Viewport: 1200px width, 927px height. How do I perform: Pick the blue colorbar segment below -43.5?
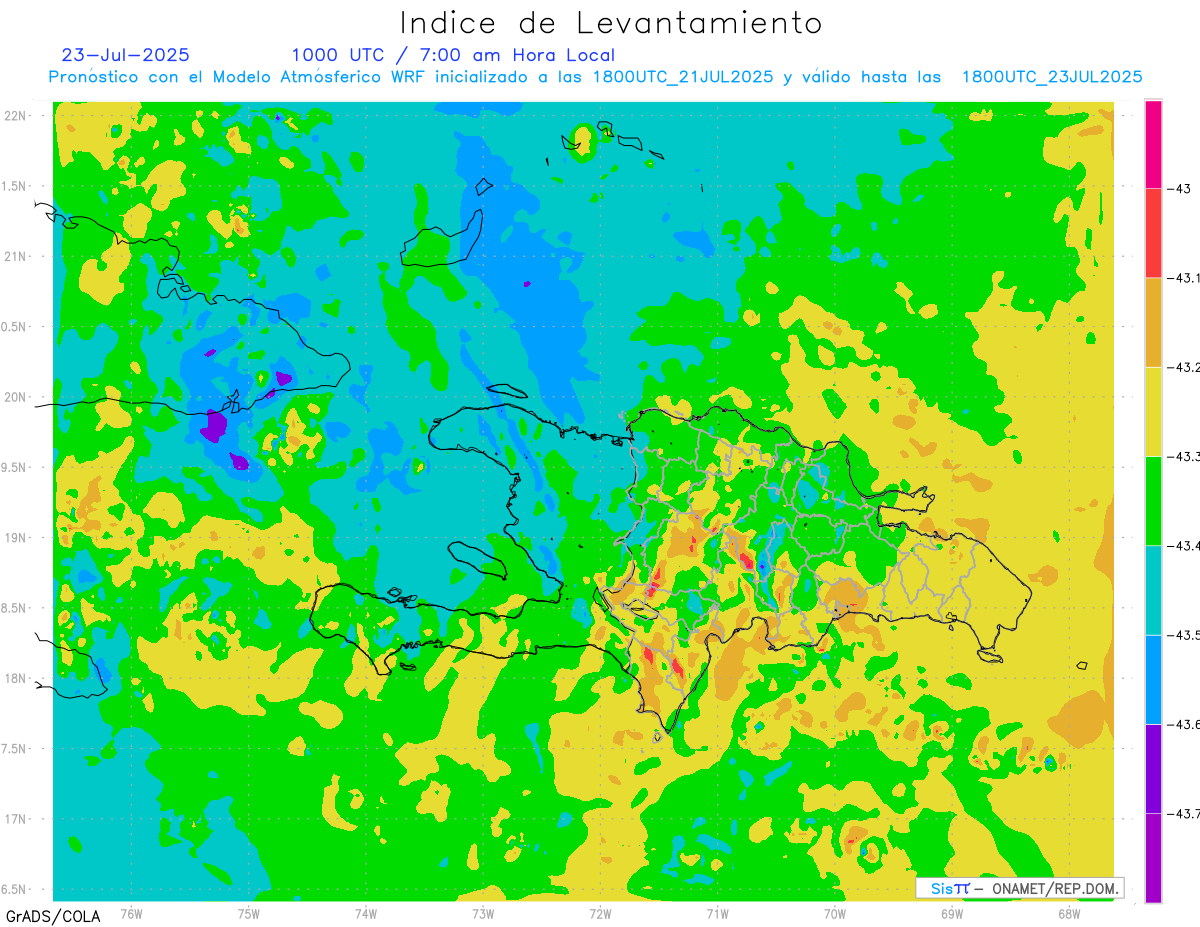coord(1153,679)
